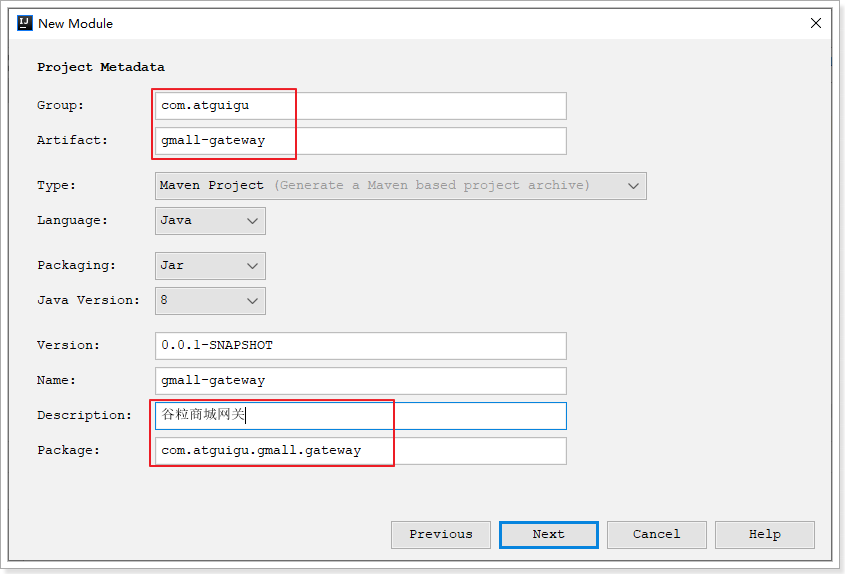Click the Group input field
Screen dimensions: 845x574
click(360, 105)
